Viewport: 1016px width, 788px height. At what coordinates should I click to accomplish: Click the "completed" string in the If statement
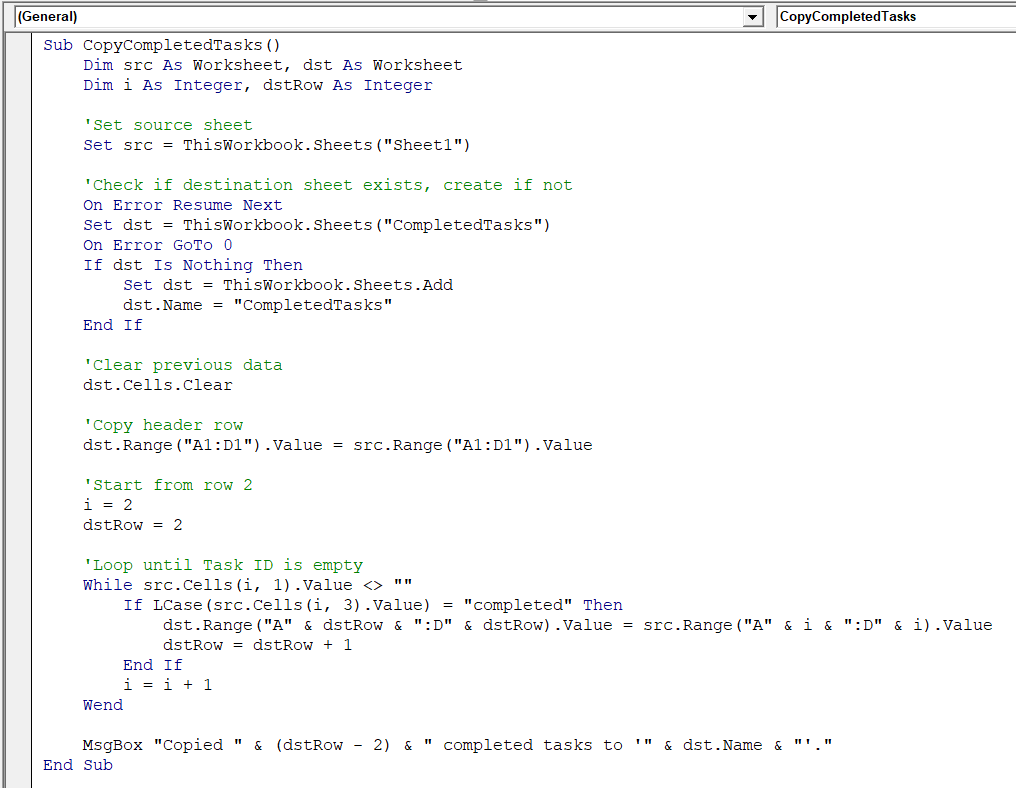coord(517,605)
